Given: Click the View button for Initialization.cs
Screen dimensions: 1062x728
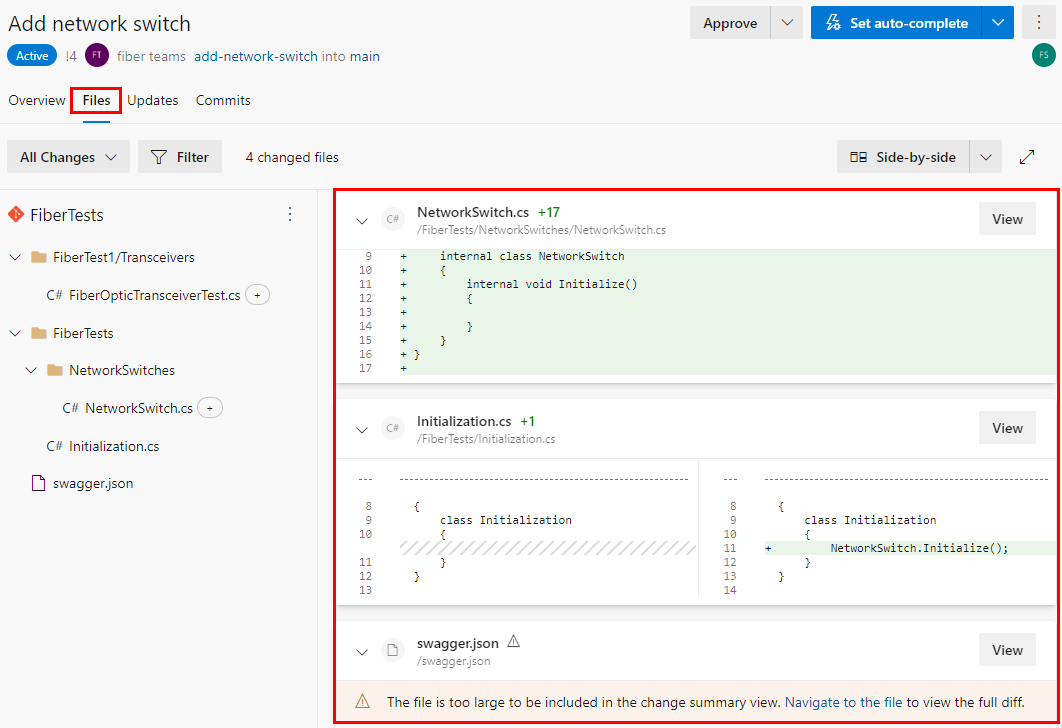Looking at the screenshot, I should pos(1006,427).
